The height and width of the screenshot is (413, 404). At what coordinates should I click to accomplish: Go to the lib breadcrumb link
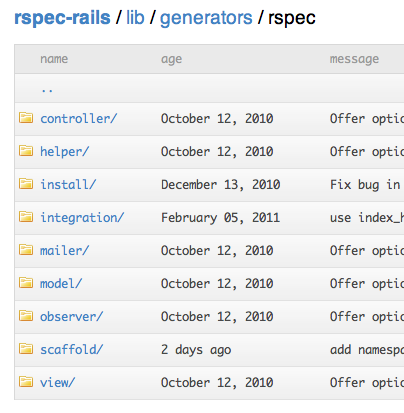[x=135, y=18]
